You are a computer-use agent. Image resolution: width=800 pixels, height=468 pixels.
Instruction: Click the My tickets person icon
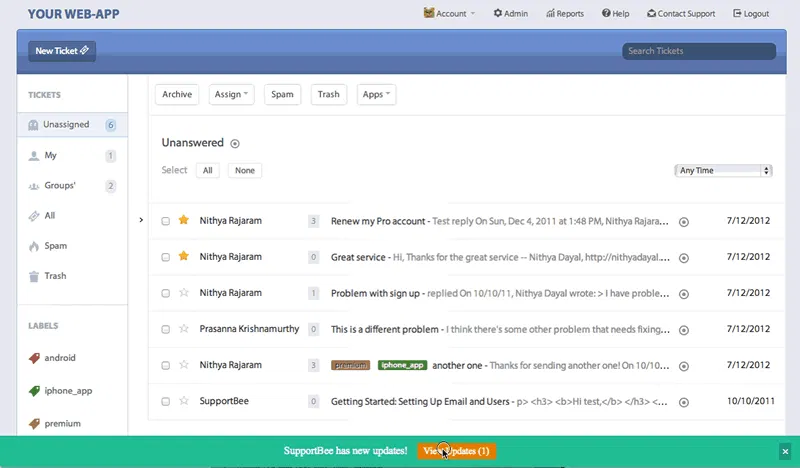[x=34, y=156]
